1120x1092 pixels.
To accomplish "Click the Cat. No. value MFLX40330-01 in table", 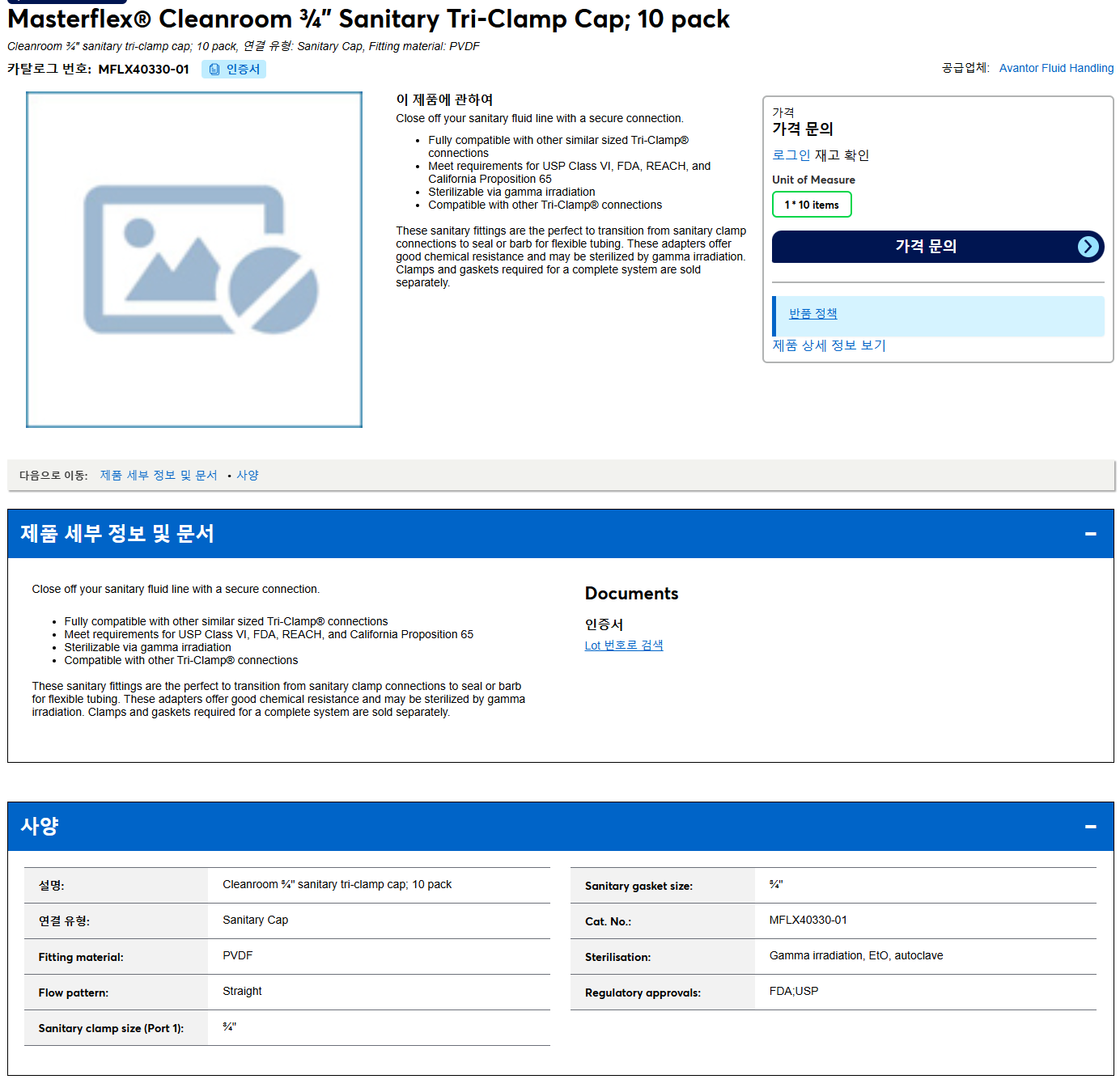I will coord(808,921).
